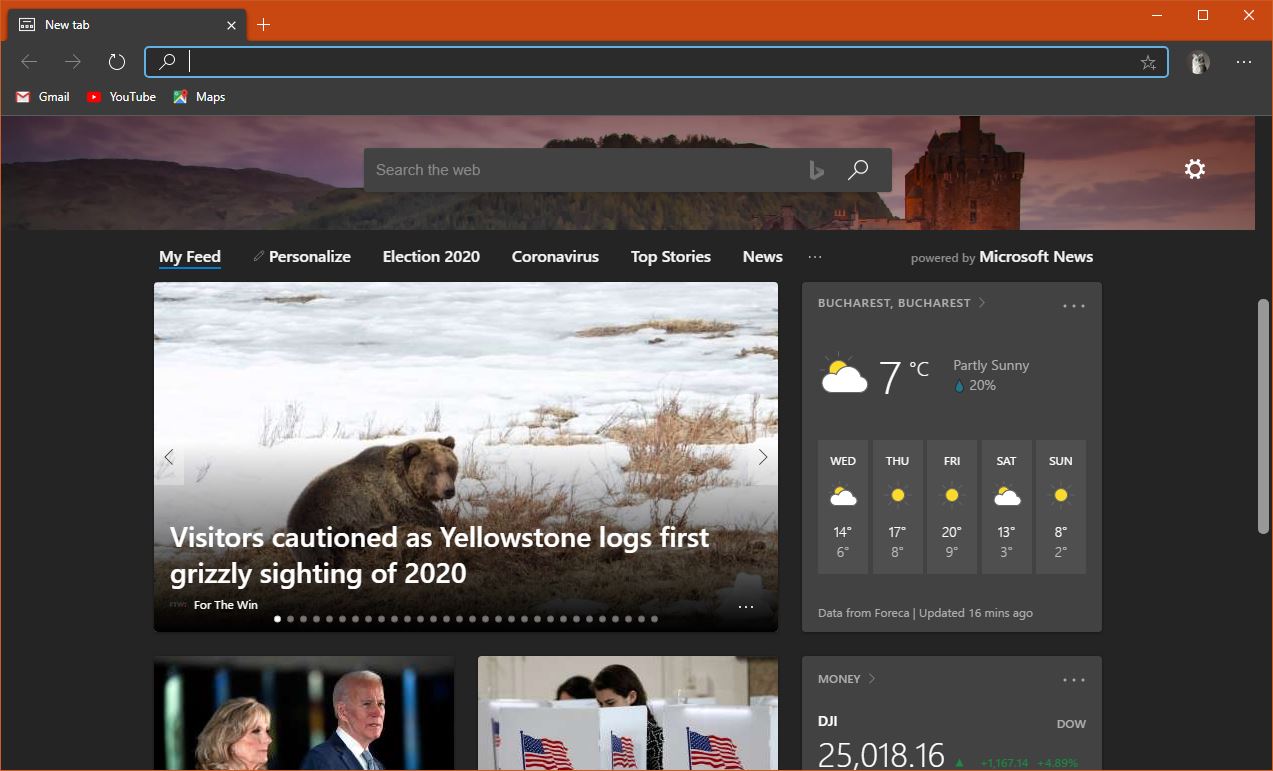Viewport: 1273px width, 771px height.
Task: Open Personalize feed link
Action: click(302, 257)
